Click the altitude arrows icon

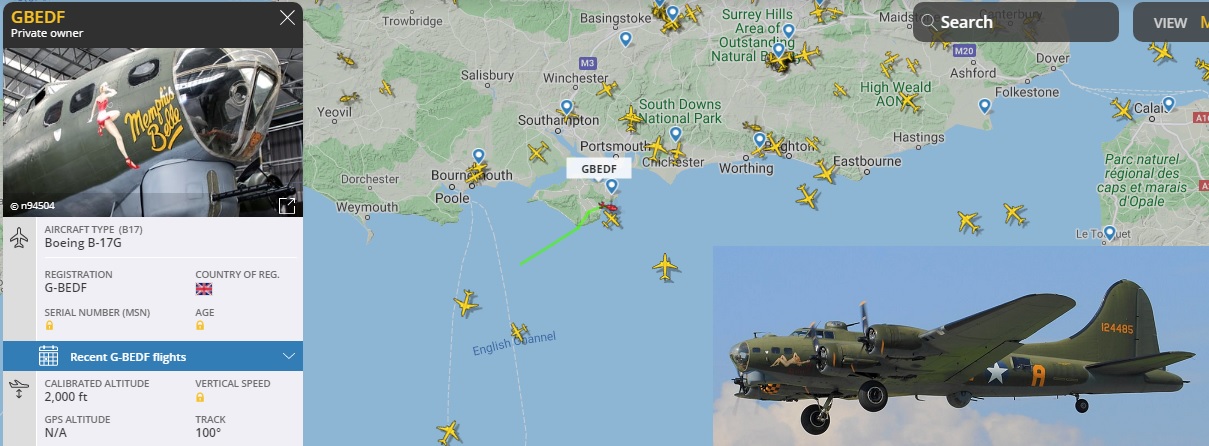point(20,392)
